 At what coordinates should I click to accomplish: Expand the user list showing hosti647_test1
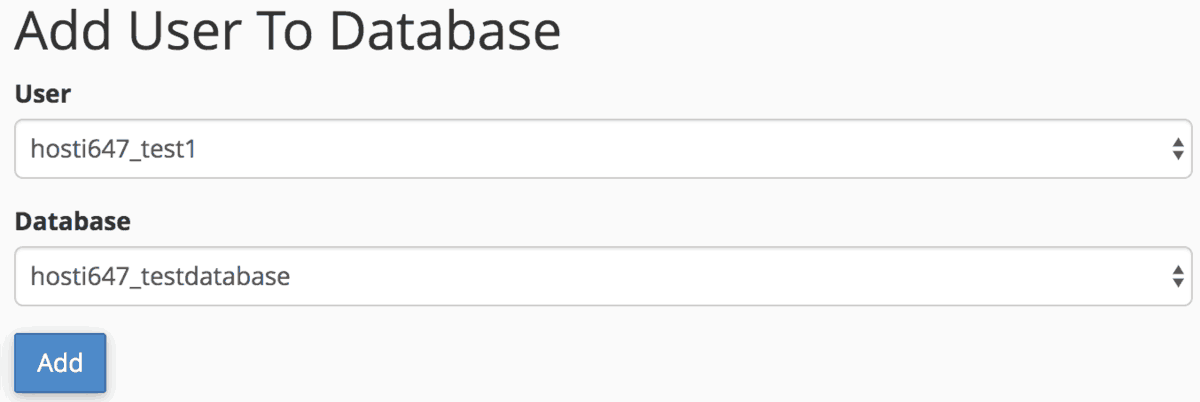(602, 150)
